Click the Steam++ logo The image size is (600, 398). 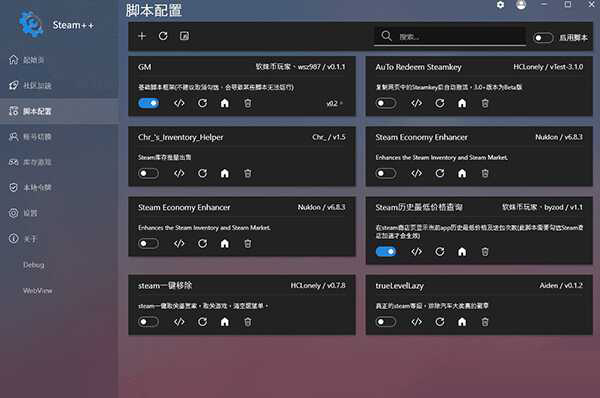point(31,24)
